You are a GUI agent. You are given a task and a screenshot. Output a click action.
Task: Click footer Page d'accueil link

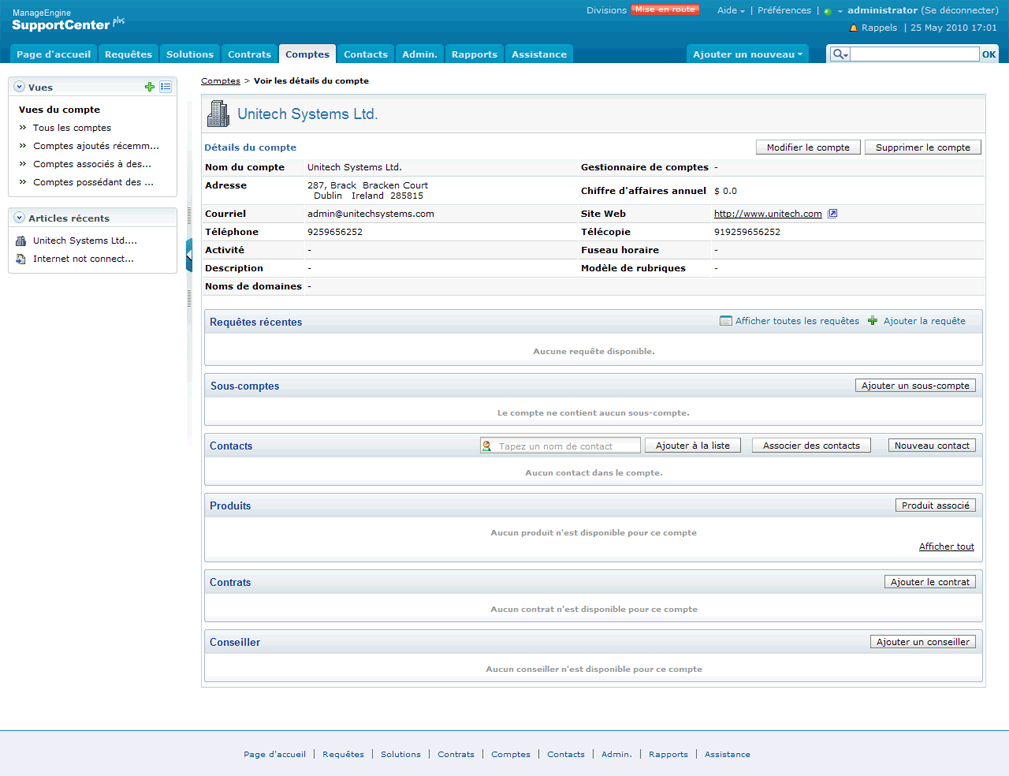coord(274,754)
